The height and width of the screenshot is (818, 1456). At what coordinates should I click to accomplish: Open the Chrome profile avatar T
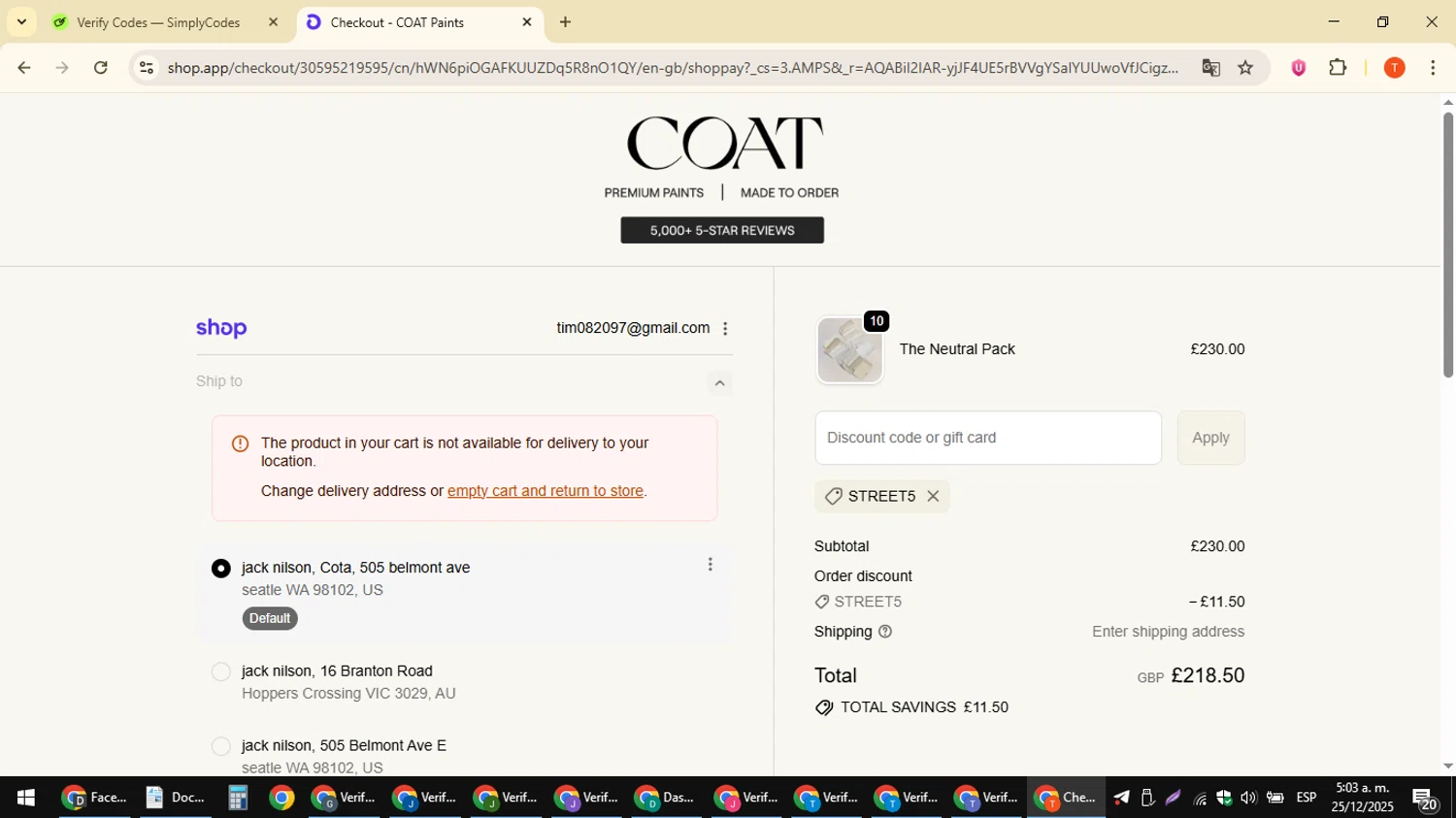(x=1395, y=68)
